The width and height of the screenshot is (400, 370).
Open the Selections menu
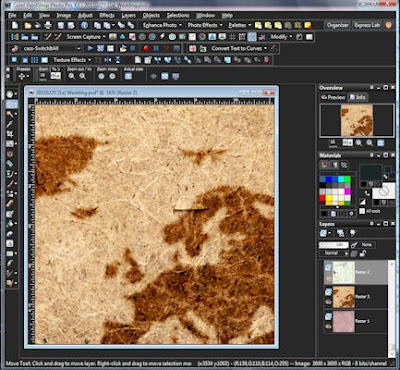click(x=178, y=15)
